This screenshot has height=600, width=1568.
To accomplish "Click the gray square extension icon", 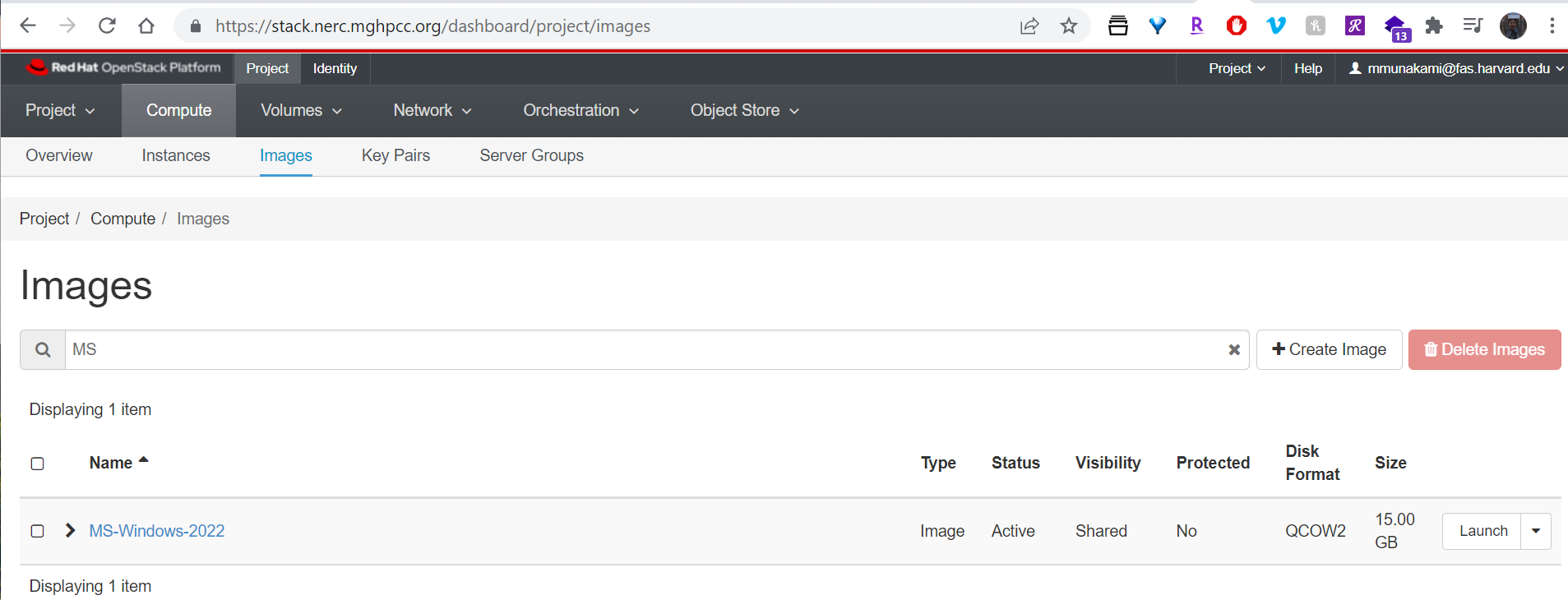I will tap(1316, 25).
